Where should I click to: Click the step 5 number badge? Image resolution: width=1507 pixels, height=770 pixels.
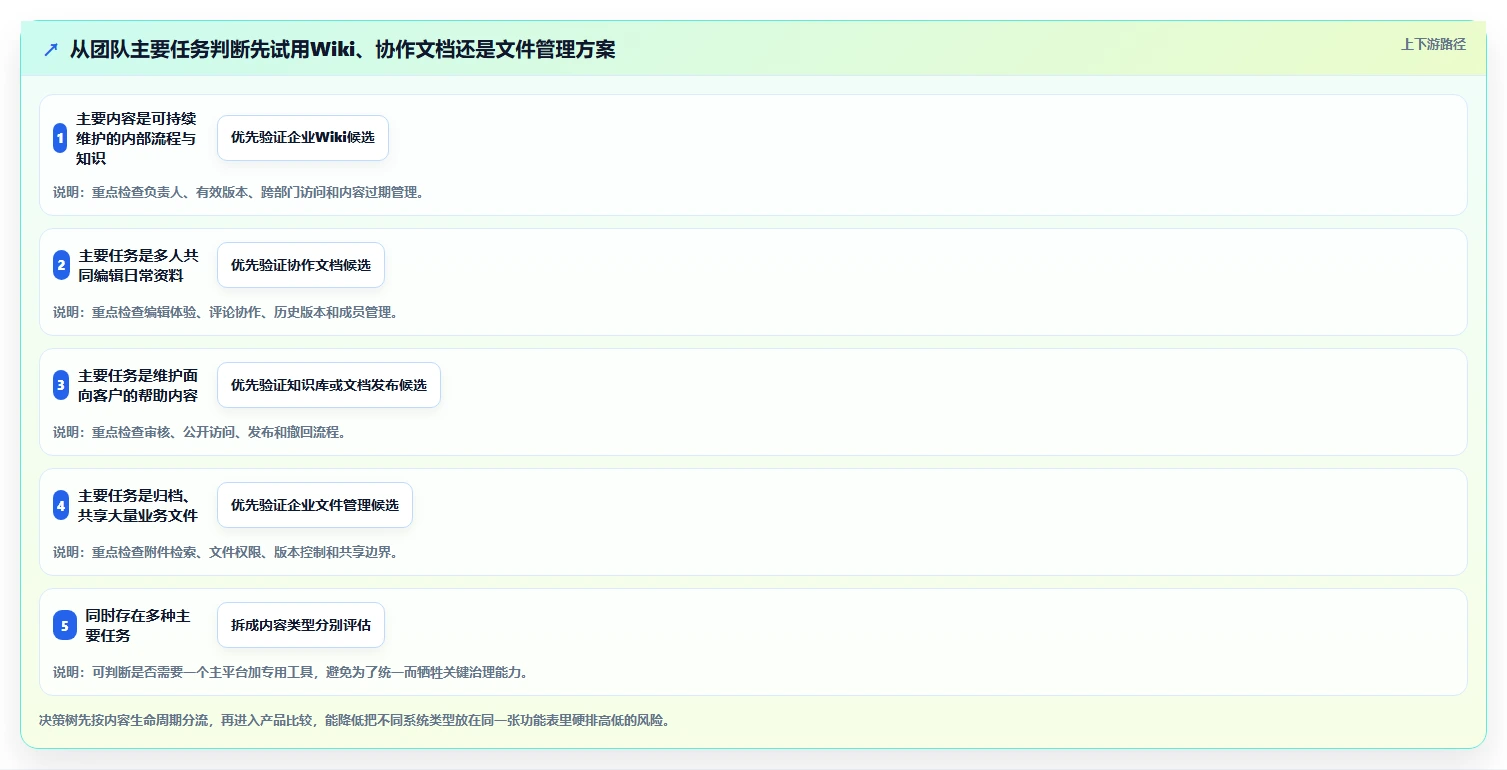pyautogui.click(x=65, y=625)
